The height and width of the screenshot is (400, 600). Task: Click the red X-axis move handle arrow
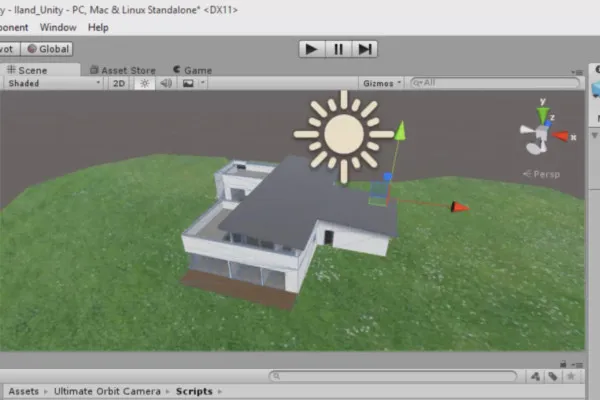click(x=460, y=207)
